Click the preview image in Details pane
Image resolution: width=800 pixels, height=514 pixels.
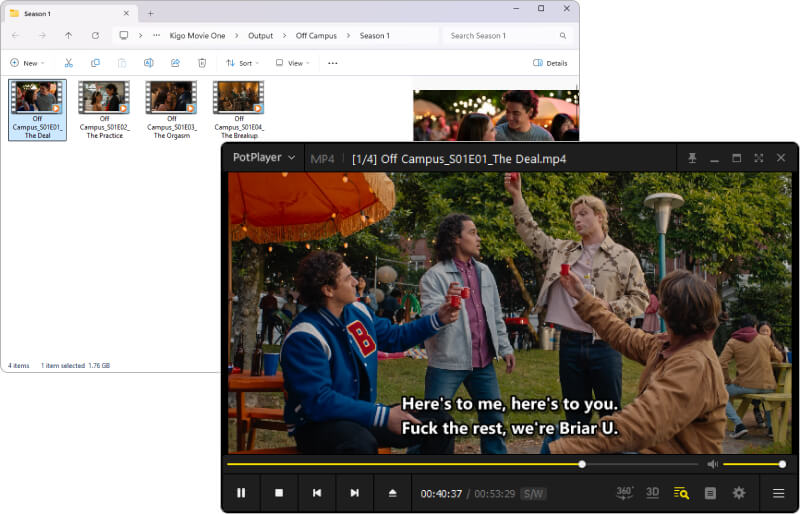coord(496,115)
